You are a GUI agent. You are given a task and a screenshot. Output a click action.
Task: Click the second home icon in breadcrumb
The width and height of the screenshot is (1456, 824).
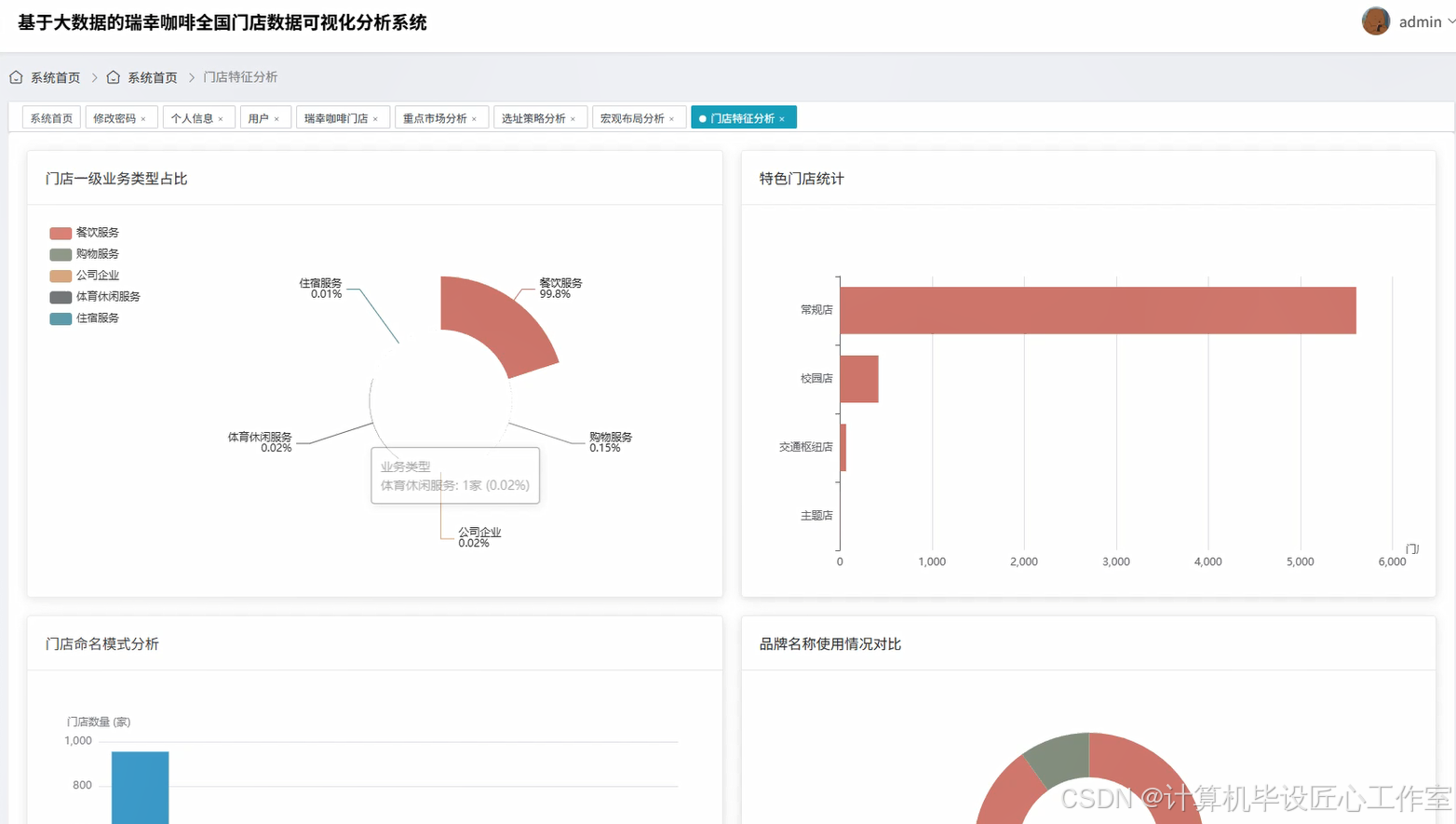tap(113, 77)
